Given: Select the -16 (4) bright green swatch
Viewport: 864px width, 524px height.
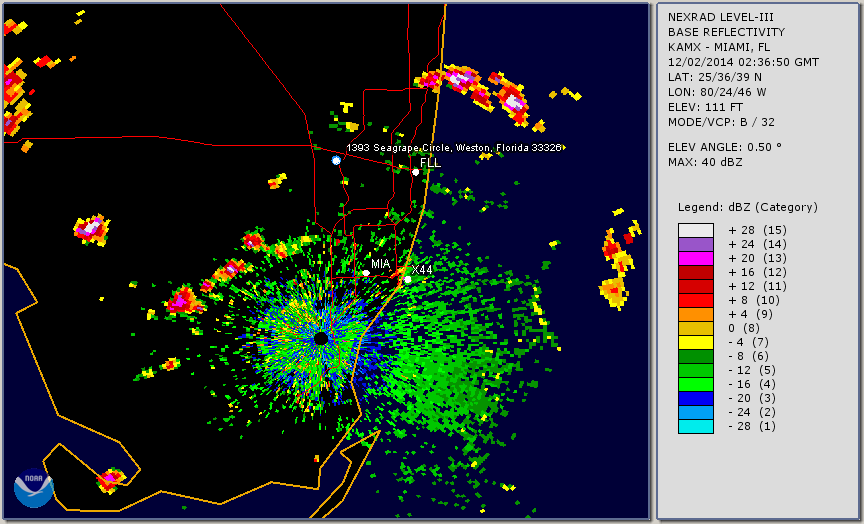Looking at the screenshot, I should coord(695,385).
